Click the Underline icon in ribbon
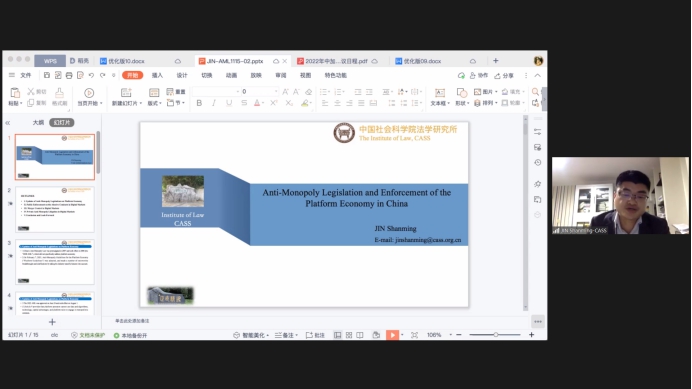 click(x=229, y=103)
